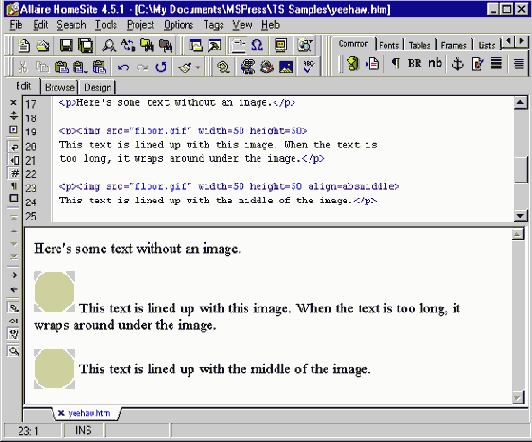
Task: Show more tag tabs with right arrow
Action: [x=522, y=42]
